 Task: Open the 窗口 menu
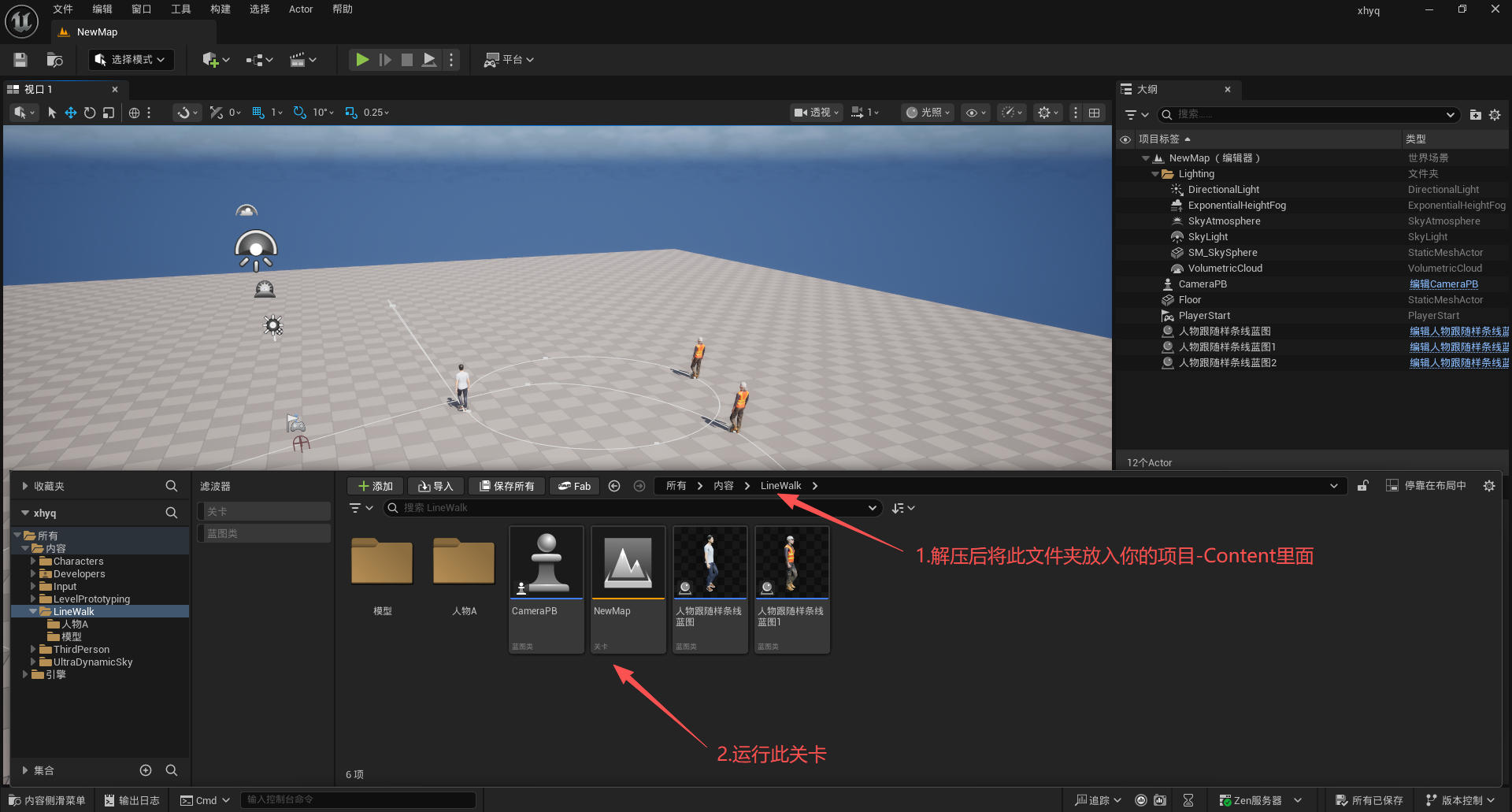142,9
